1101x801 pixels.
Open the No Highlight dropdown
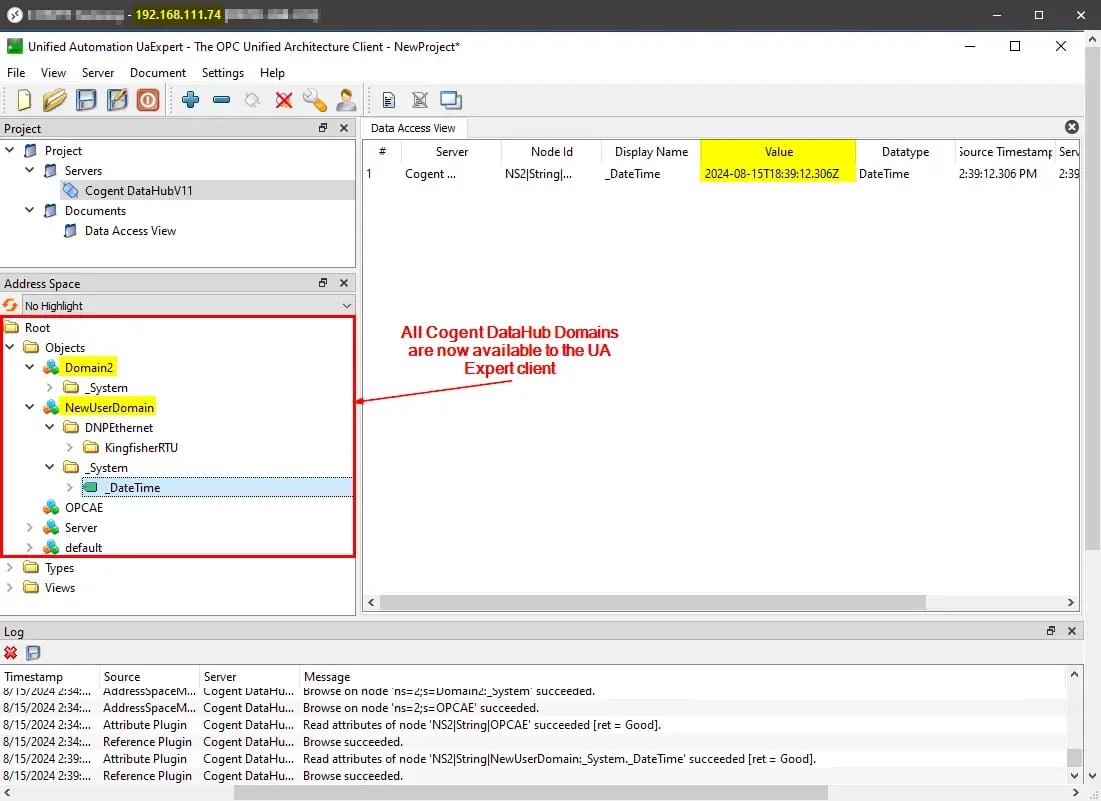[x=347, y=305]
